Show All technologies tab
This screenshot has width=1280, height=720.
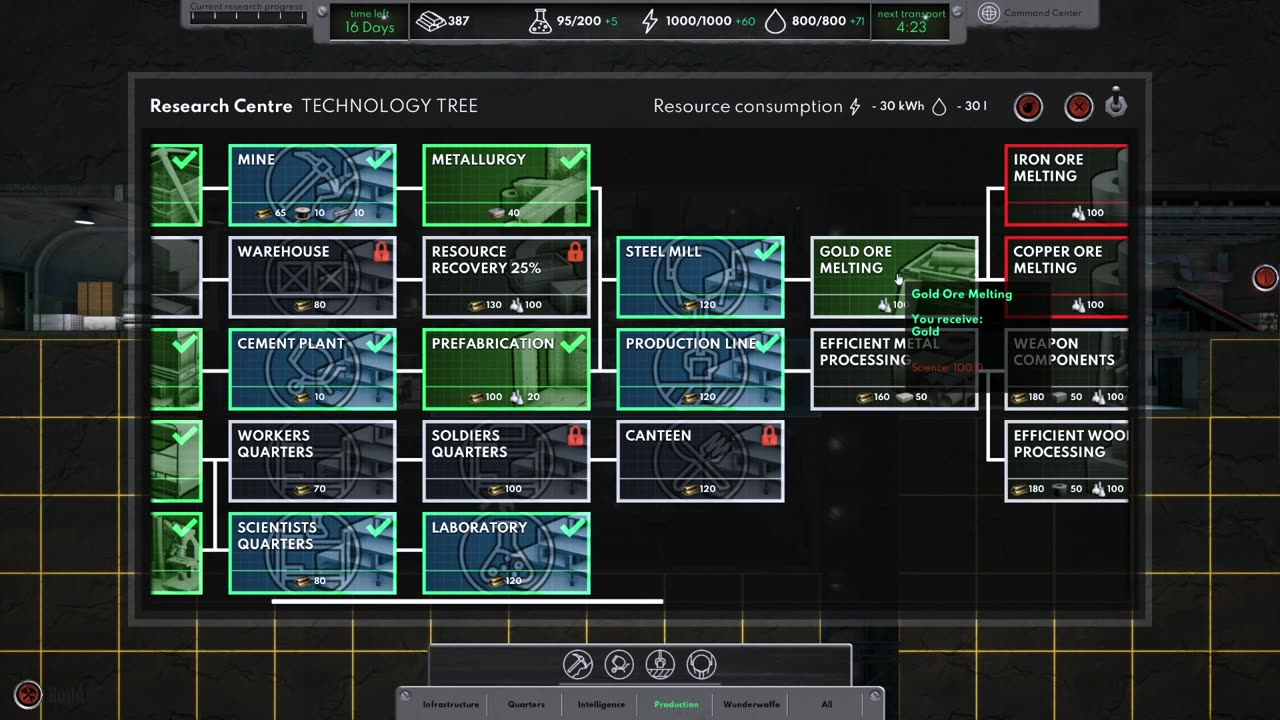(x=826, y=704)
